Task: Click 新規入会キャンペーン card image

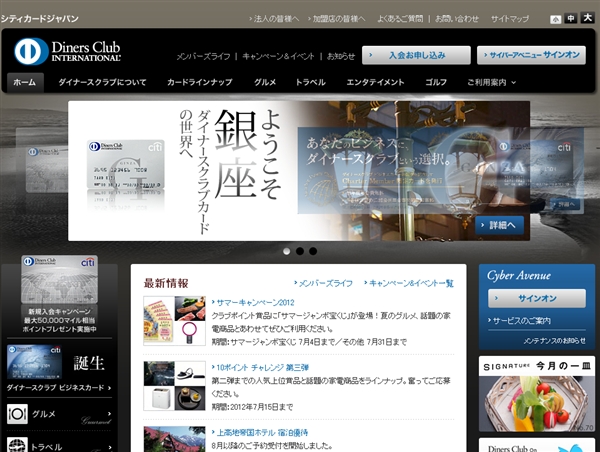Action: (59, 280)
